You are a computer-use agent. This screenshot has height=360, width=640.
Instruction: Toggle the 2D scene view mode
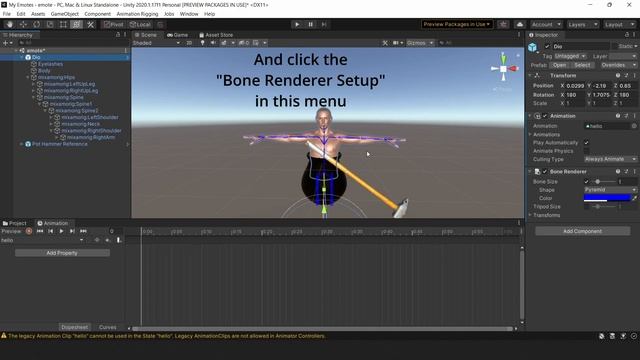189,43
